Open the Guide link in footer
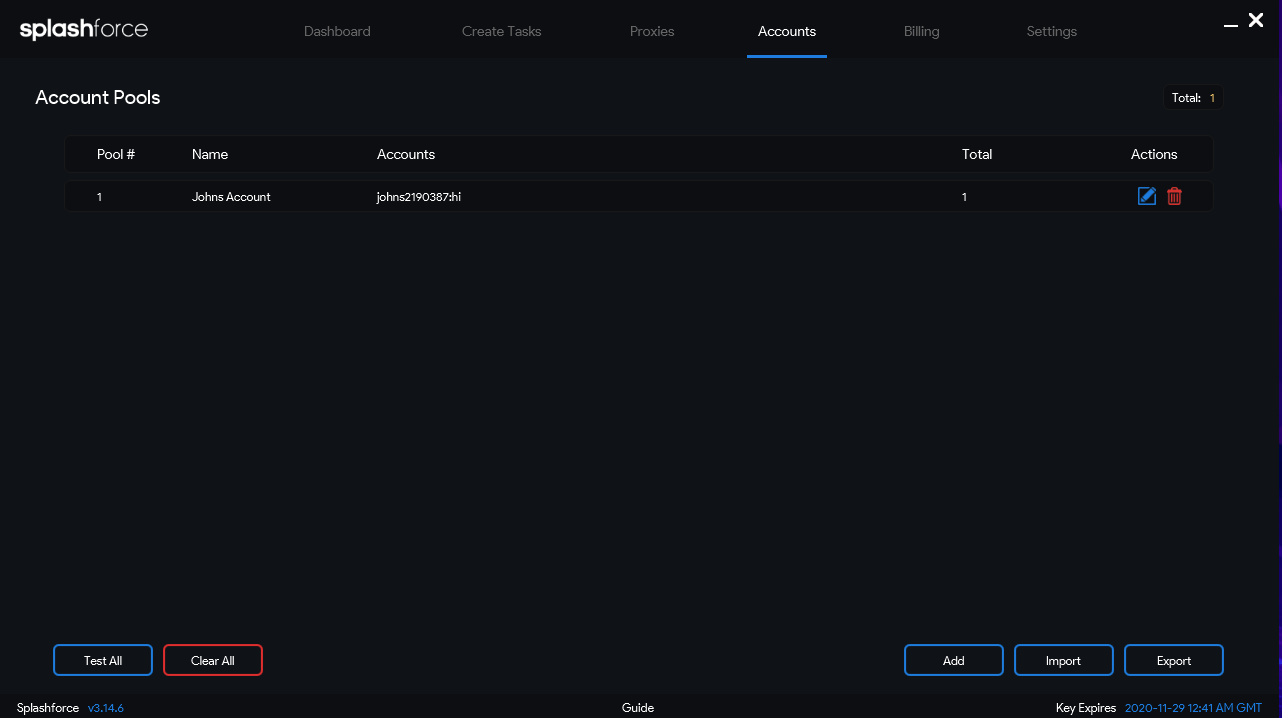 (x=637, y=708)
